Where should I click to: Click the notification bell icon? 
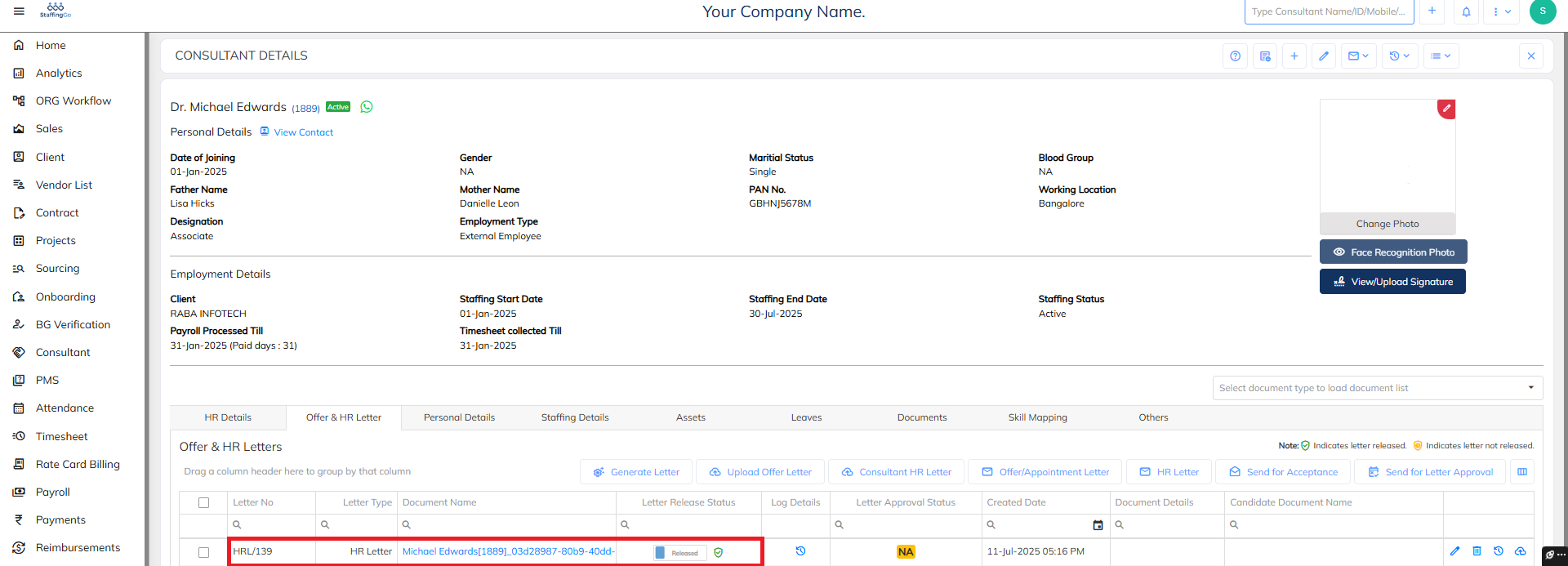coord(1466,12)
